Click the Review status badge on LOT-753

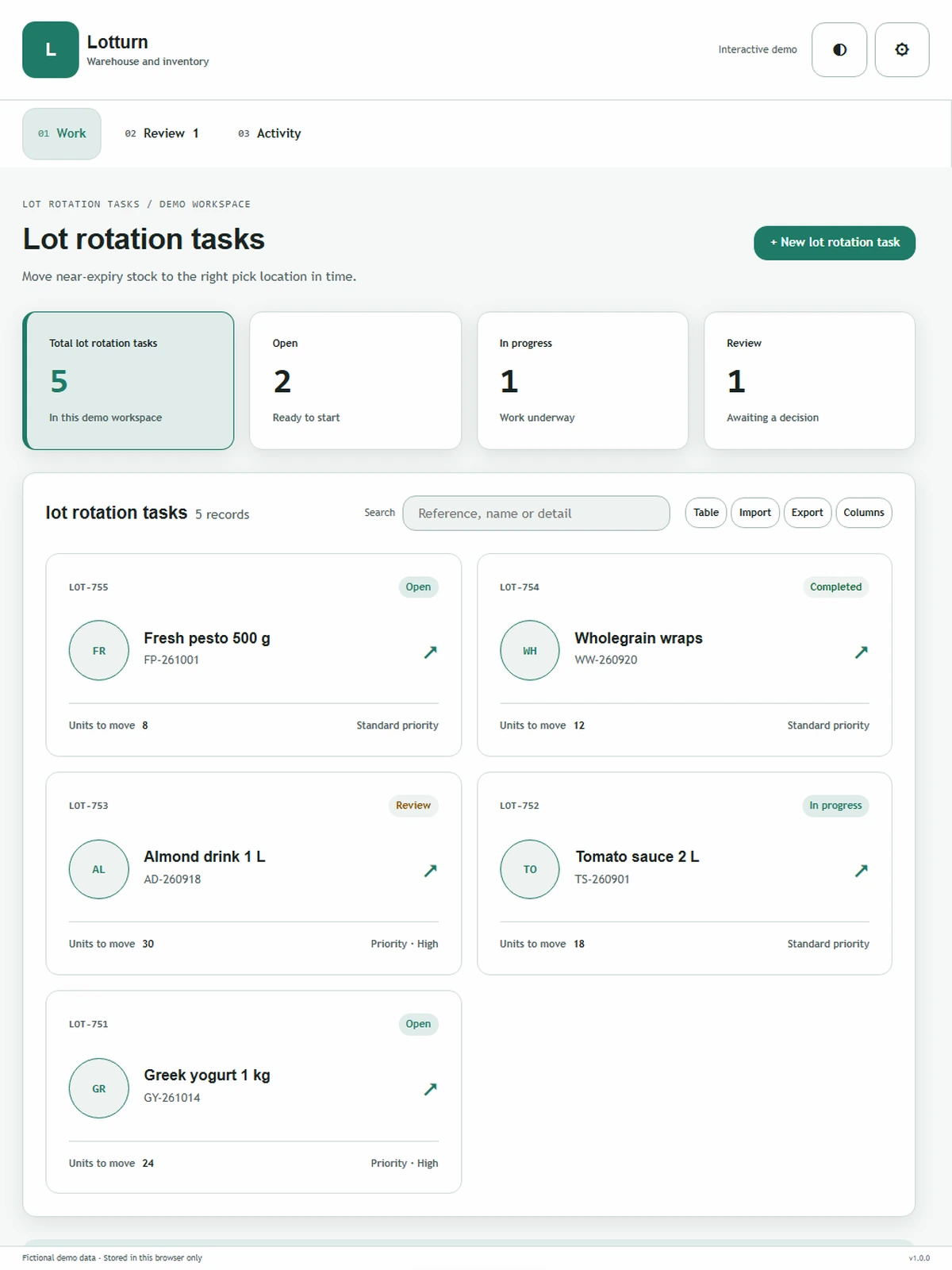pyautogui.click(x=413, y=806)
